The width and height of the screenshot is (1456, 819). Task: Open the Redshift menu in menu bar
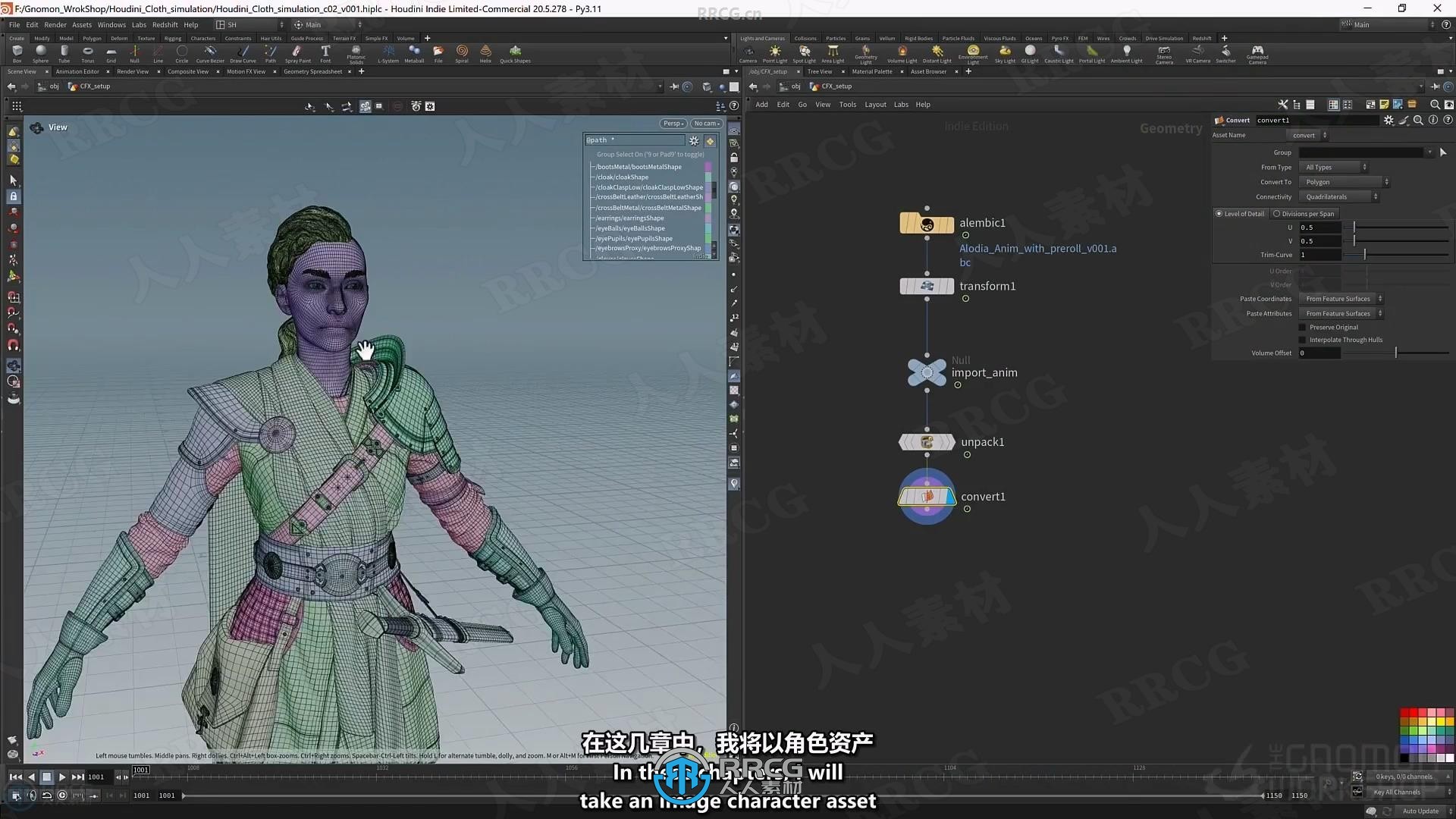[x=165, y=25]
